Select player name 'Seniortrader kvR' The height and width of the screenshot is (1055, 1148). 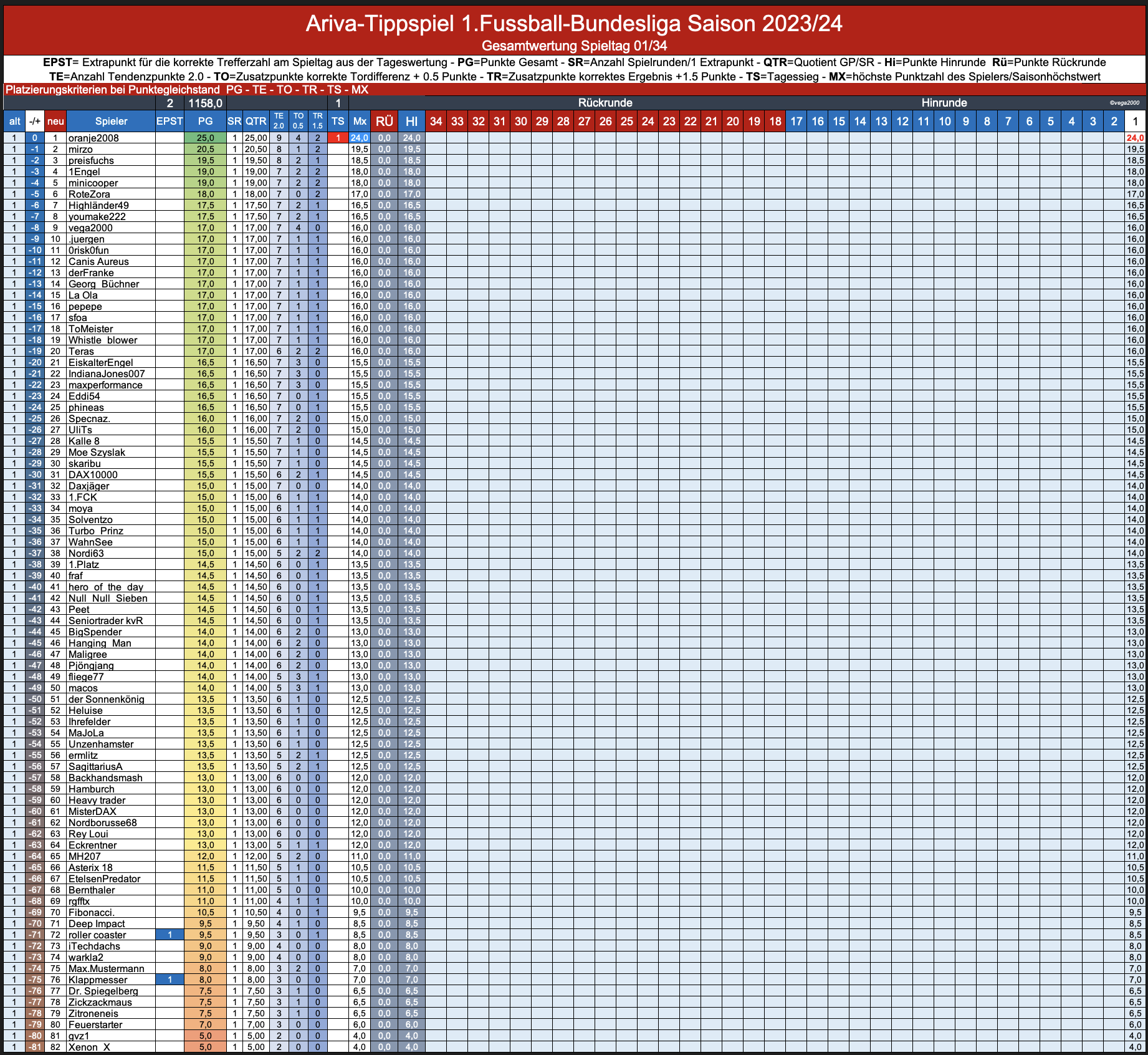(x=105, y=620)
